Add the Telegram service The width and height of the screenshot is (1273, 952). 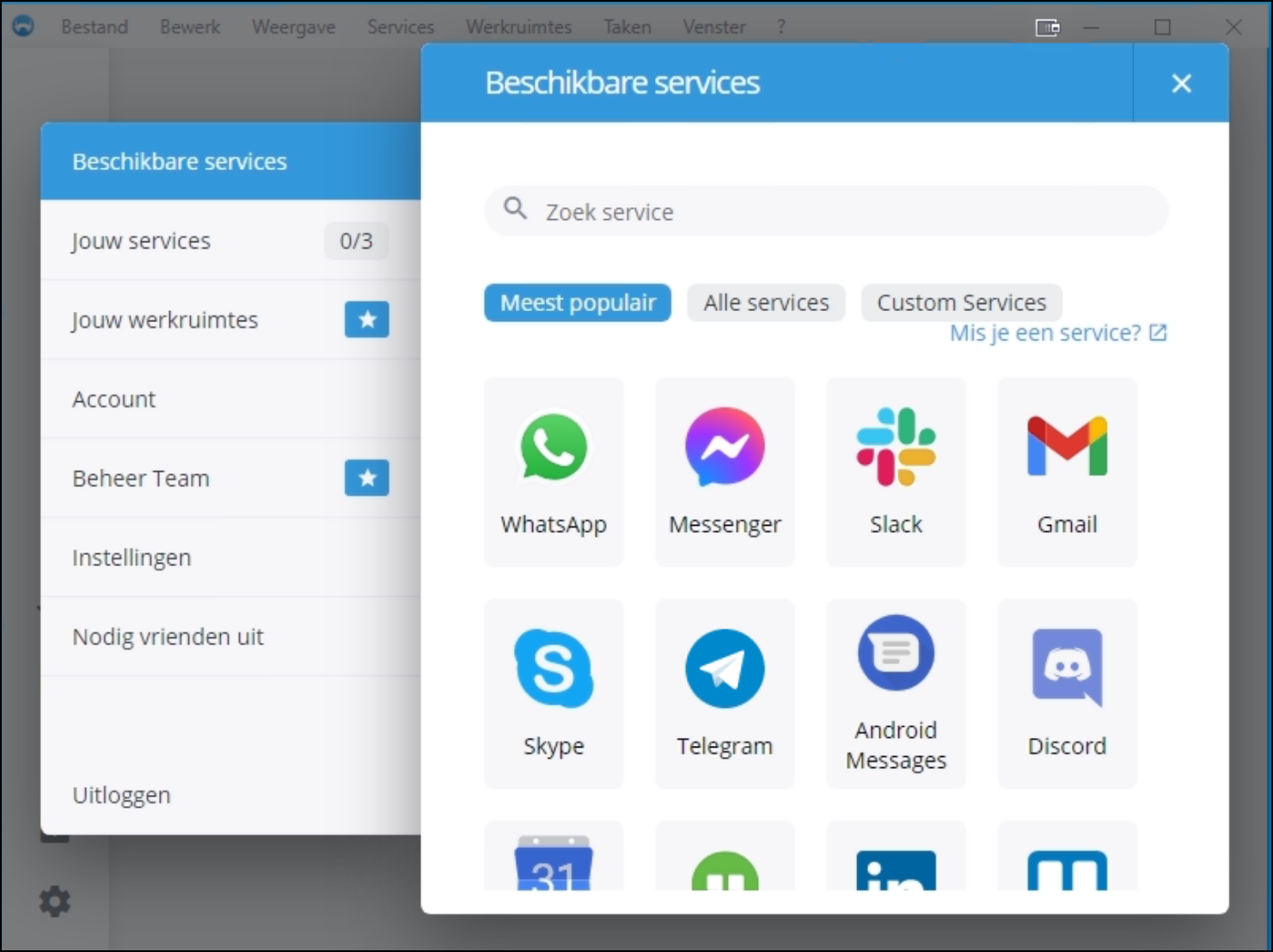[725, 693]
